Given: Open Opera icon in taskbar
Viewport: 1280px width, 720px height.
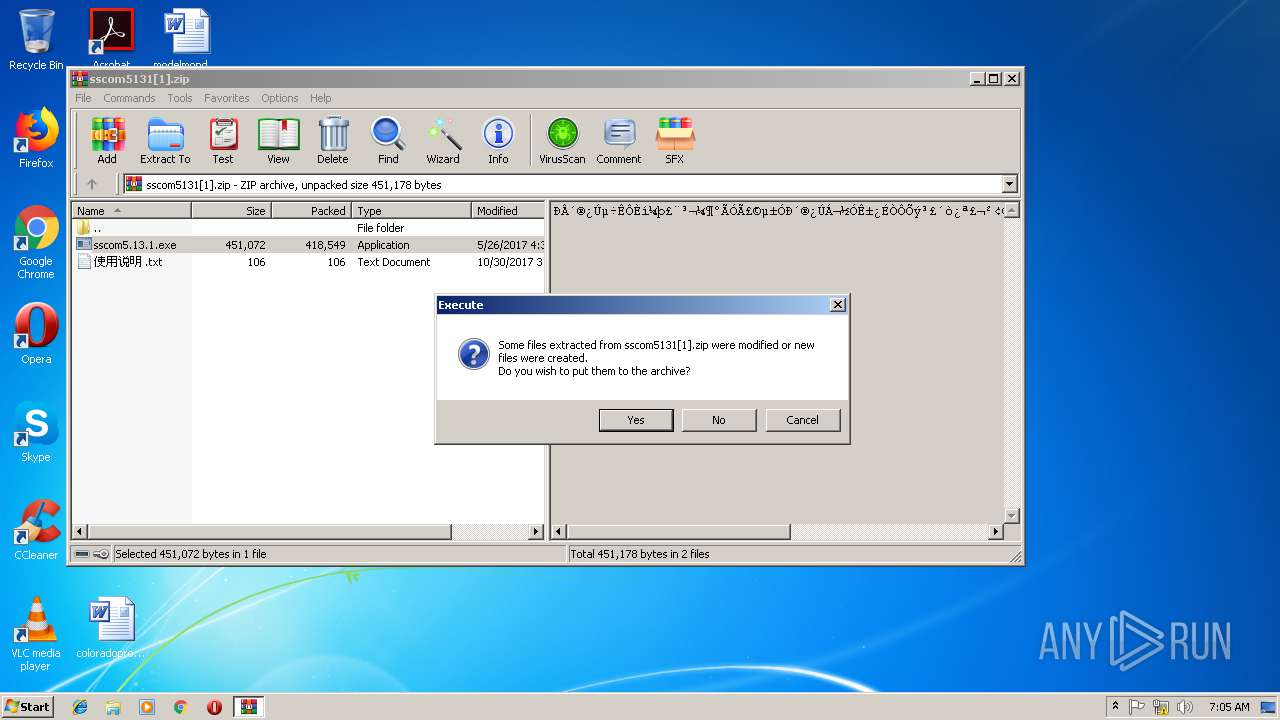Looking at the screenshot, I should (x=214, y=707).
